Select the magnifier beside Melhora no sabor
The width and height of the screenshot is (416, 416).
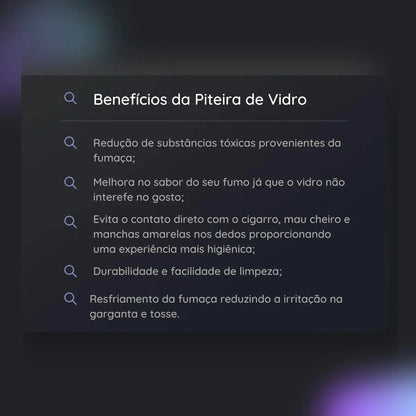click(x=70, y=183)
